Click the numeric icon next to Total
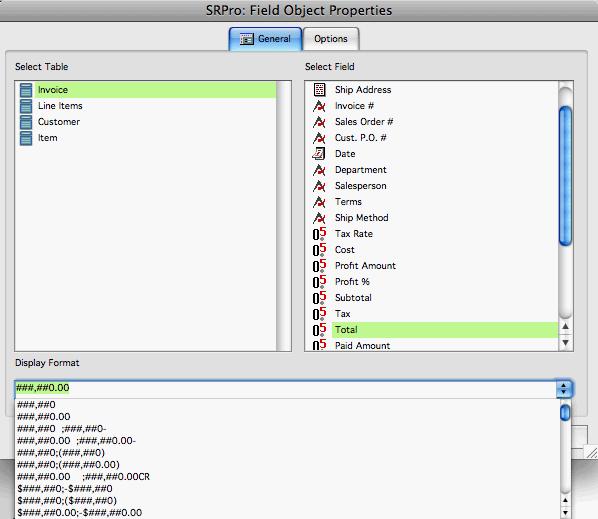 coord(320,330)
